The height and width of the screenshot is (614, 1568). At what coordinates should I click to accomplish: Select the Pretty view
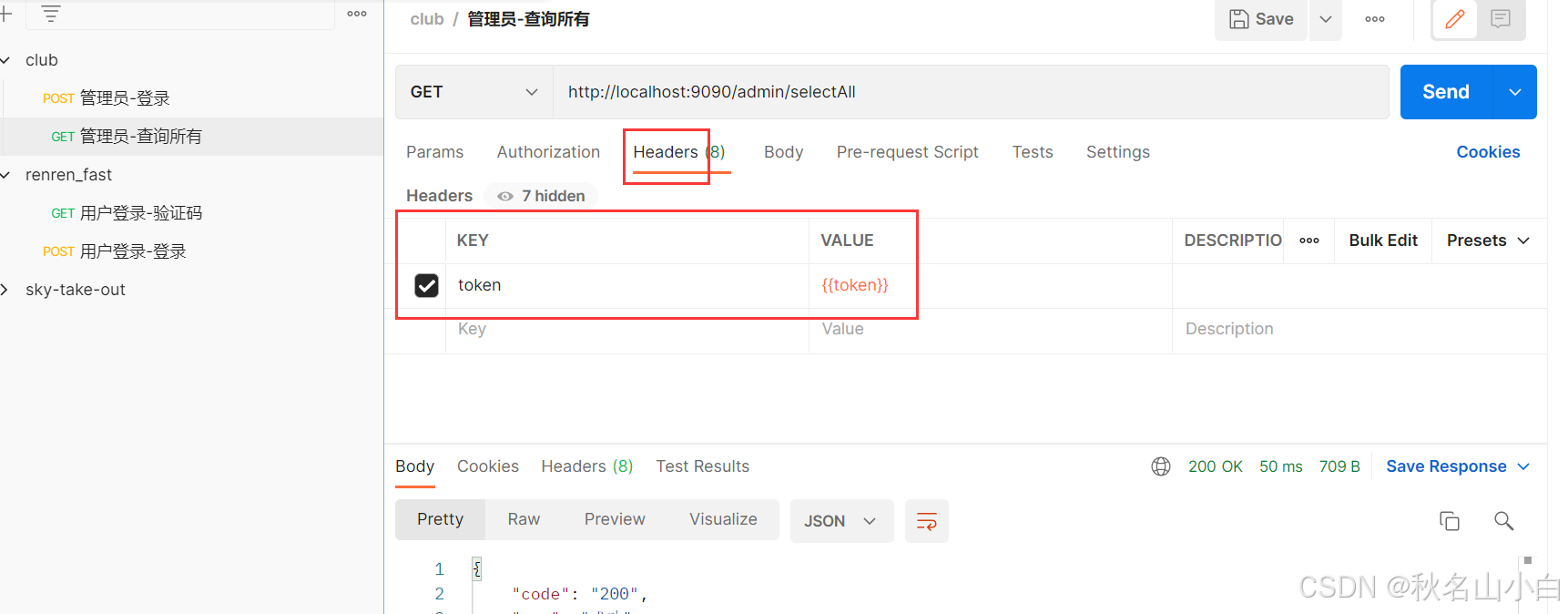click(441, 519)
